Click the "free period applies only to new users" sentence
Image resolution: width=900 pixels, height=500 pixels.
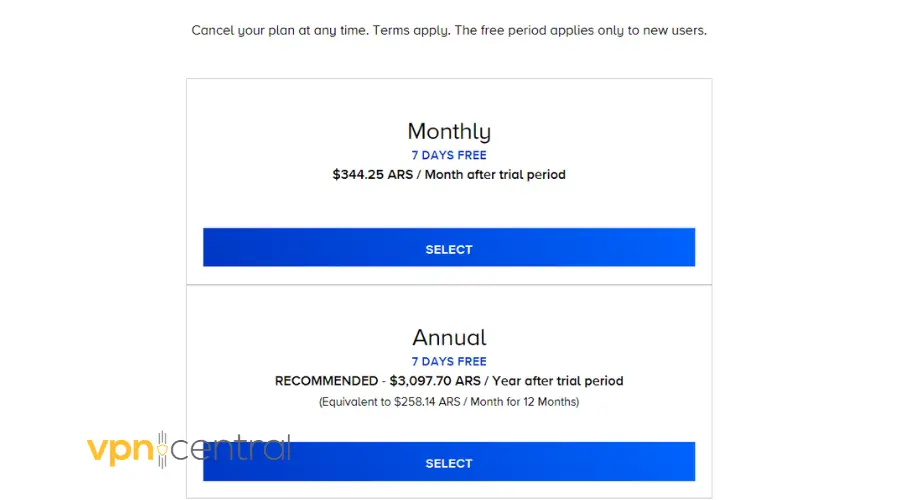[x=580, y=30]
